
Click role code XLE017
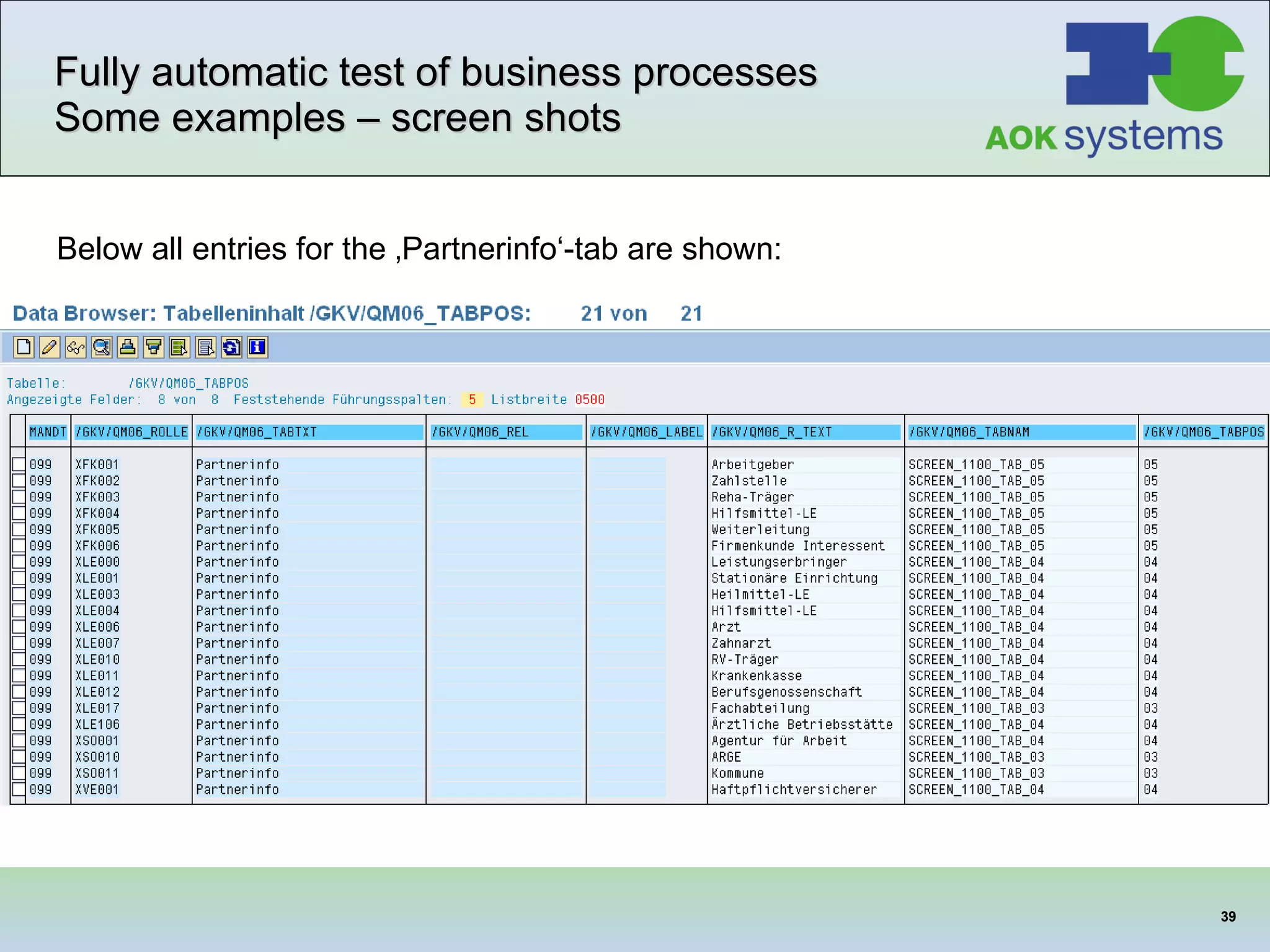point(97,708)
